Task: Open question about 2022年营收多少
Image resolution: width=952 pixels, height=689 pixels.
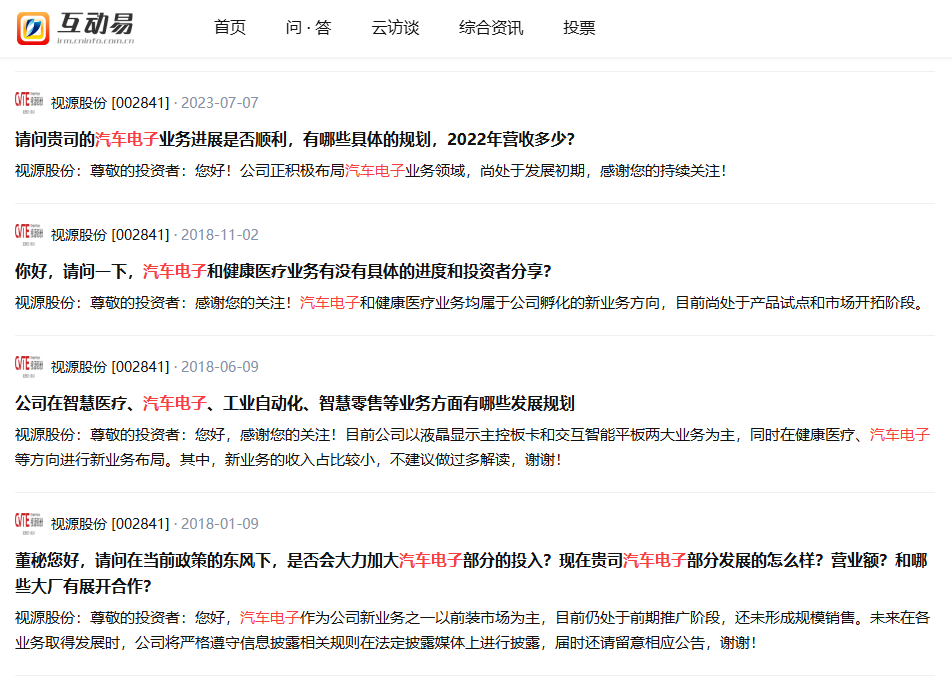Action: [x=295, y=139]
